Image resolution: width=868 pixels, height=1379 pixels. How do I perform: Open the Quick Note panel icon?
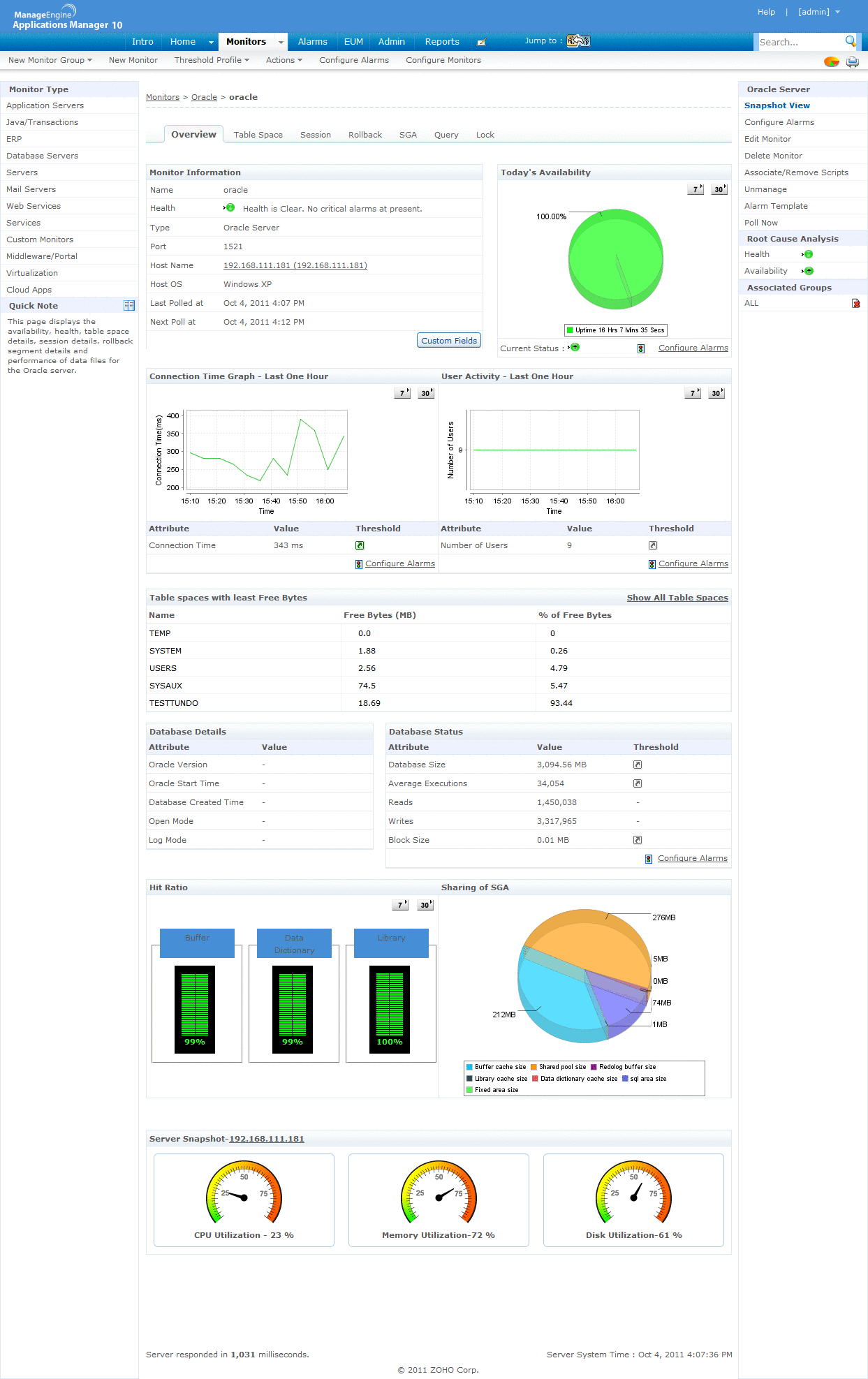point(129,305)
